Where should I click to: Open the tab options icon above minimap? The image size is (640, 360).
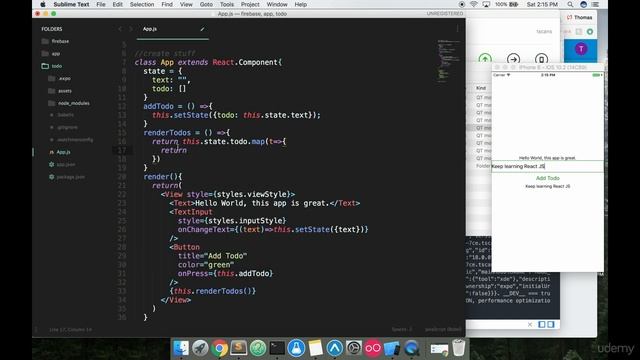[x=458, y=29]
